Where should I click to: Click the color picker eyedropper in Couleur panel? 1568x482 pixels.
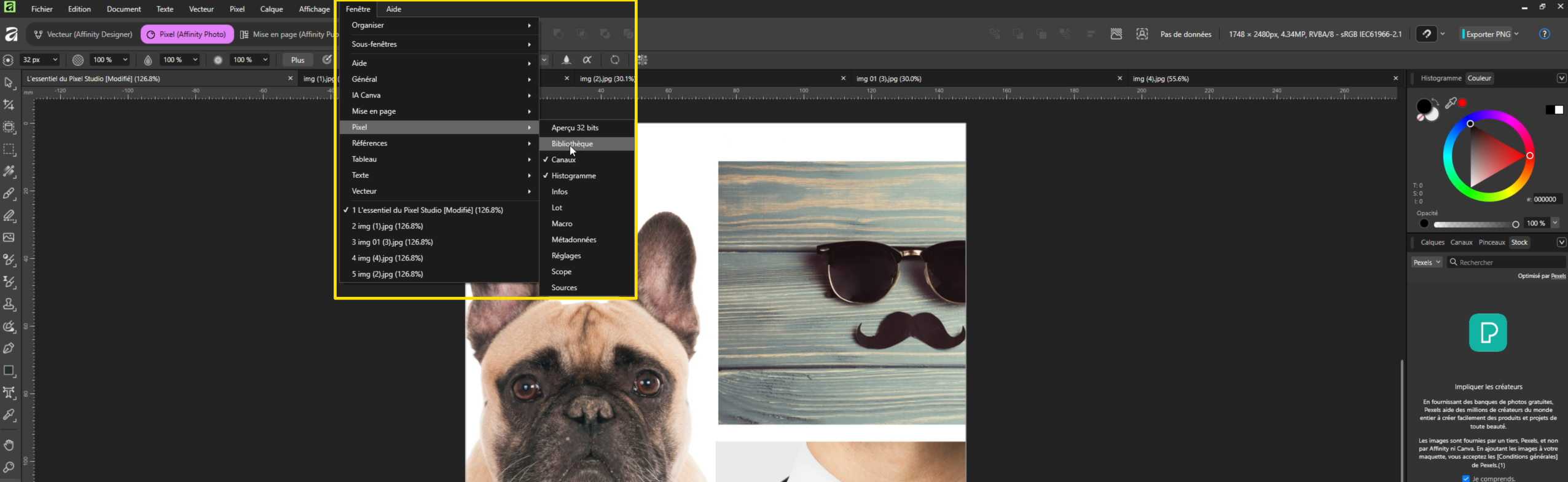[1451, 103]
